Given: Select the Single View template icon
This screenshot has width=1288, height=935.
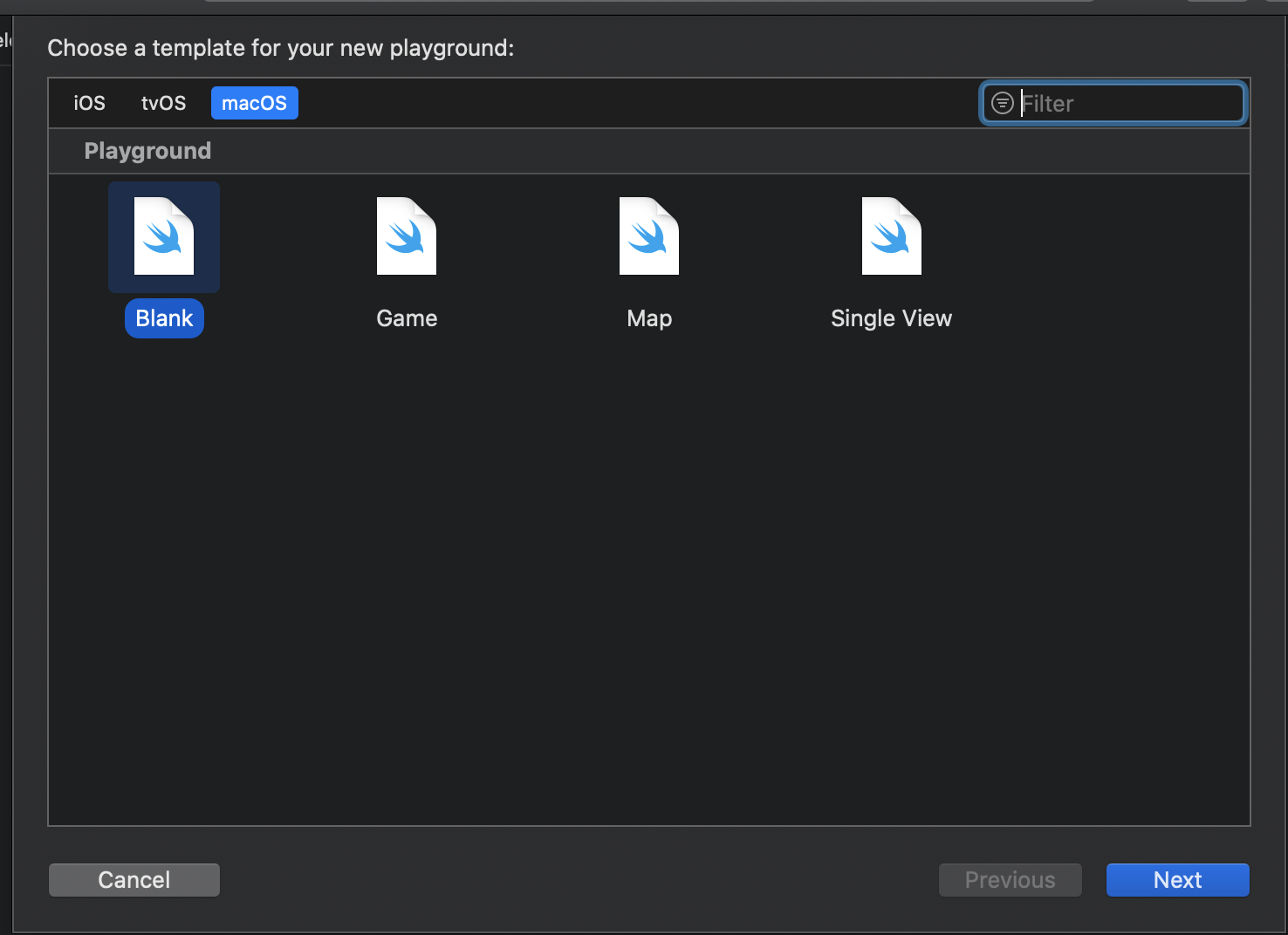Looking at the screenshot, I should click(892, 236).
